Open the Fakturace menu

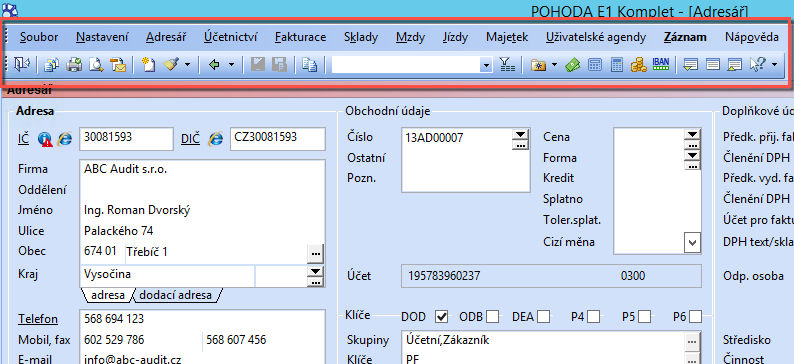tap(300, 37)
